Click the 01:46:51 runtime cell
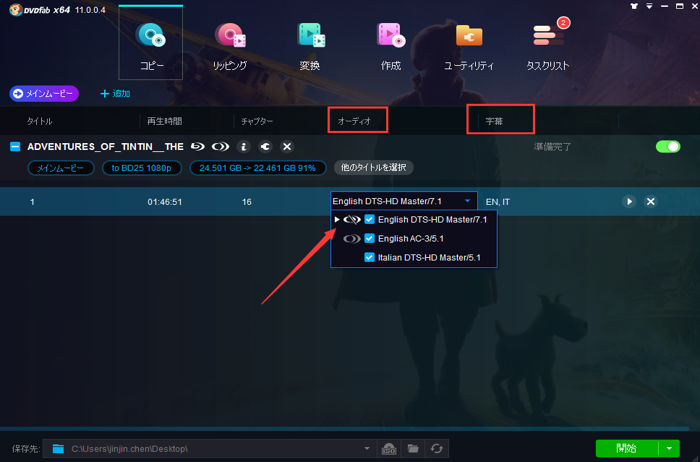700x462 pixels. 165,202
